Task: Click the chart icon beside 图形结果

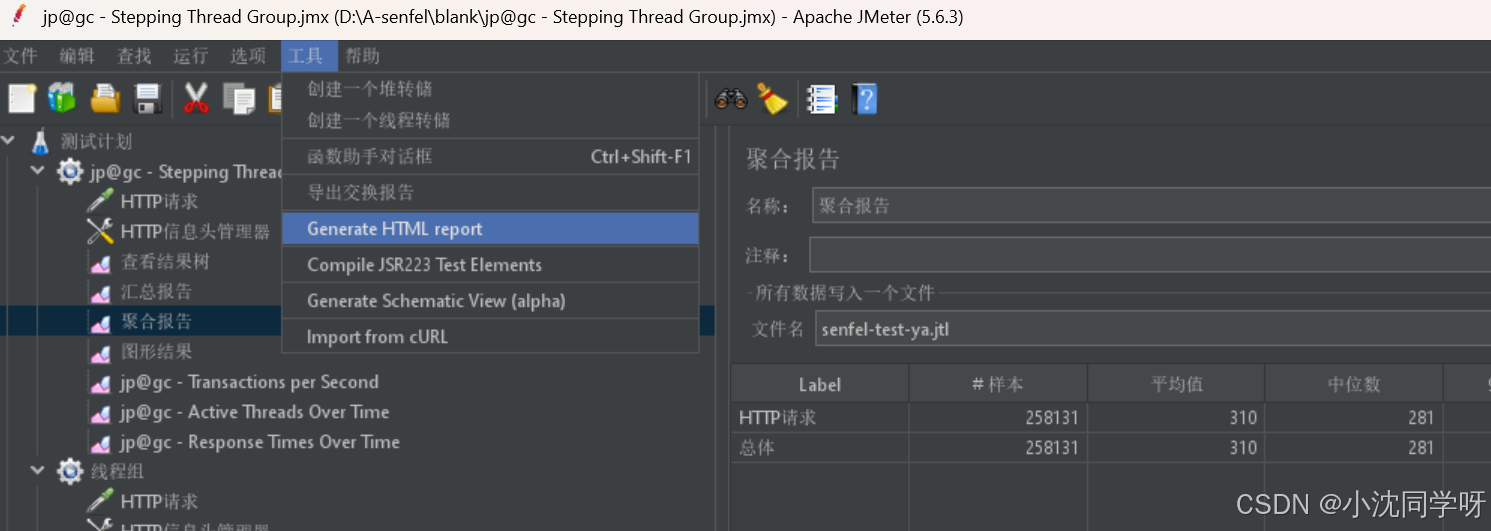Action: (x=100, y=352)
